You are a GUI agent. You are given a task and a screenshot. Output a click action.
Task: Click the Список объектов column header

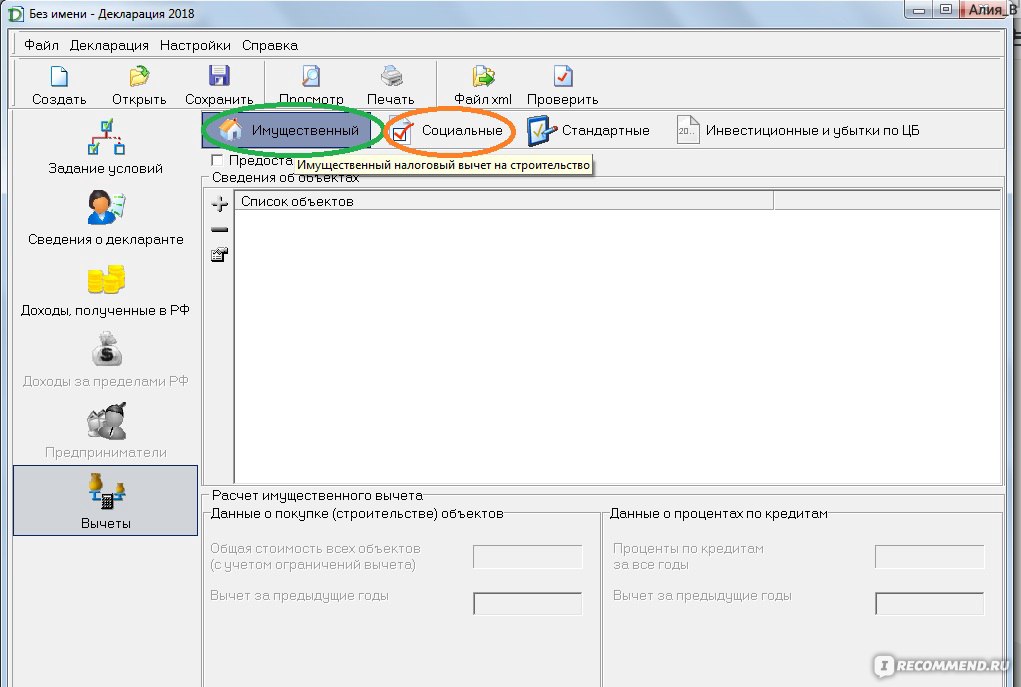(504, 201)
